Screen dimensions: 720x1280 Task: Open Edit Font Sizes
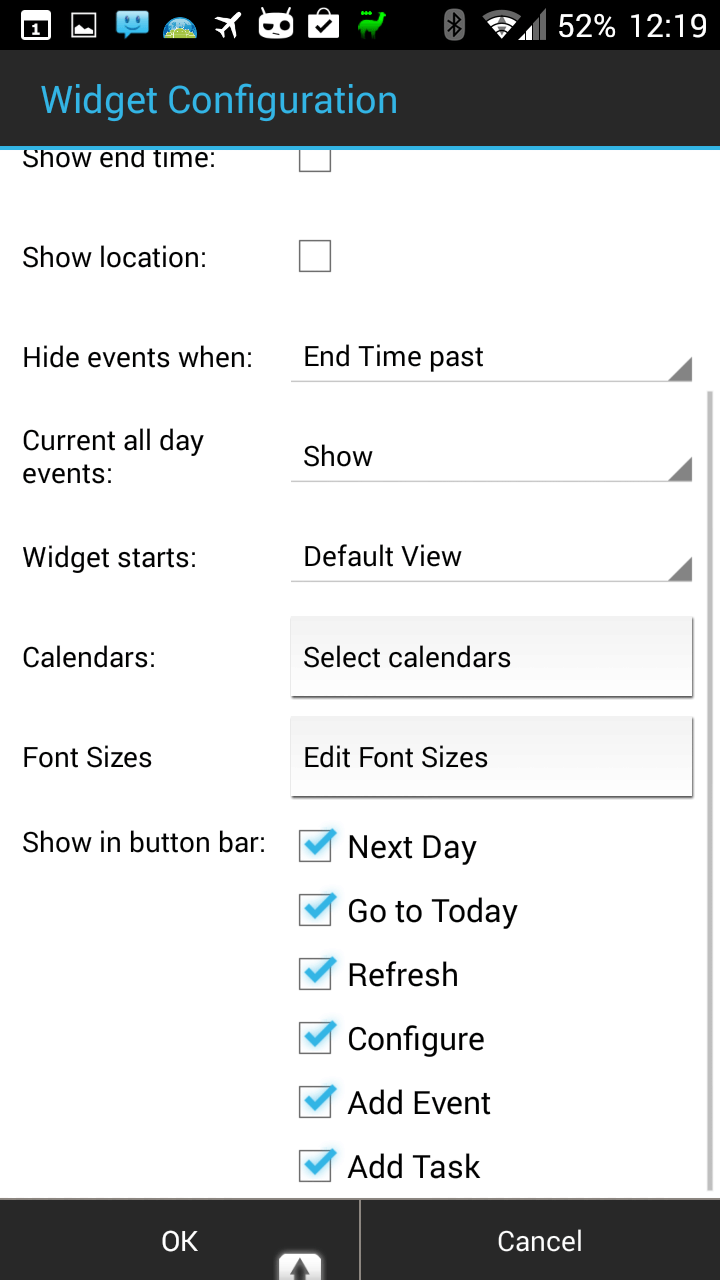[491, 757]
